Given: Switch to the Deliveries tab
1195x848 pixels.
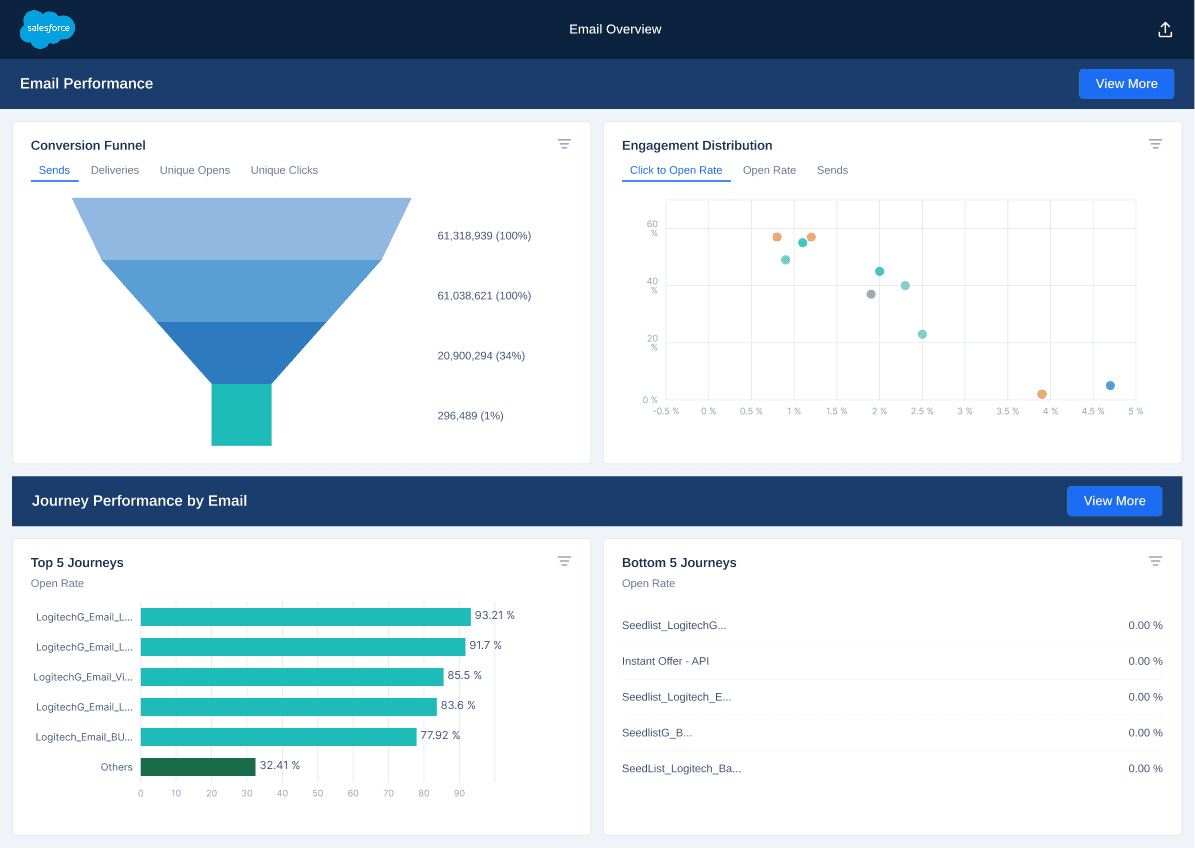Looking at the screenshot, I should pos(115,170).
